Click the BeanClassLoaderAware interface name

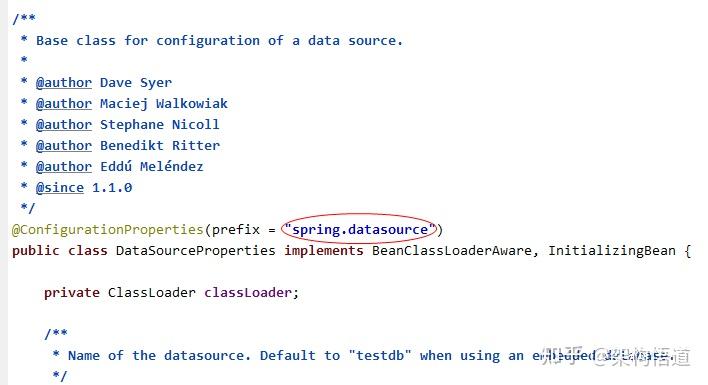click(452, 250)
